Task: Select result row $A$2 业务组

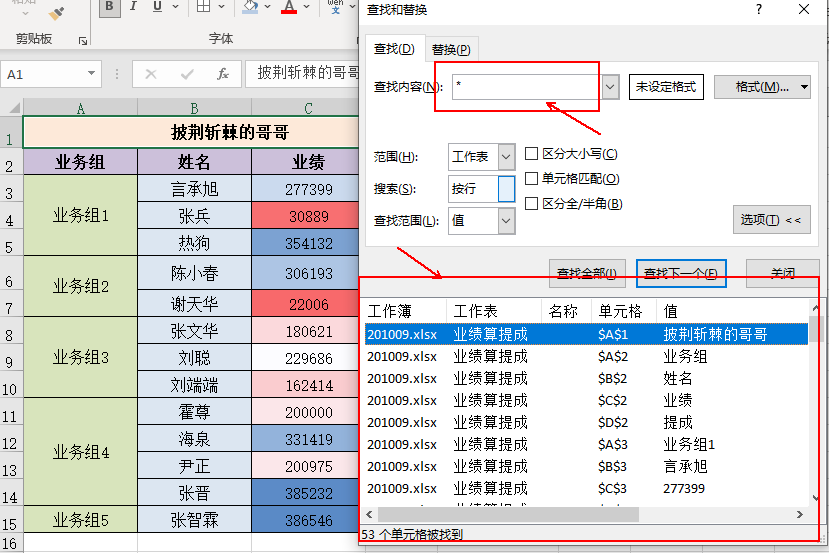Action: click(586, 356)
